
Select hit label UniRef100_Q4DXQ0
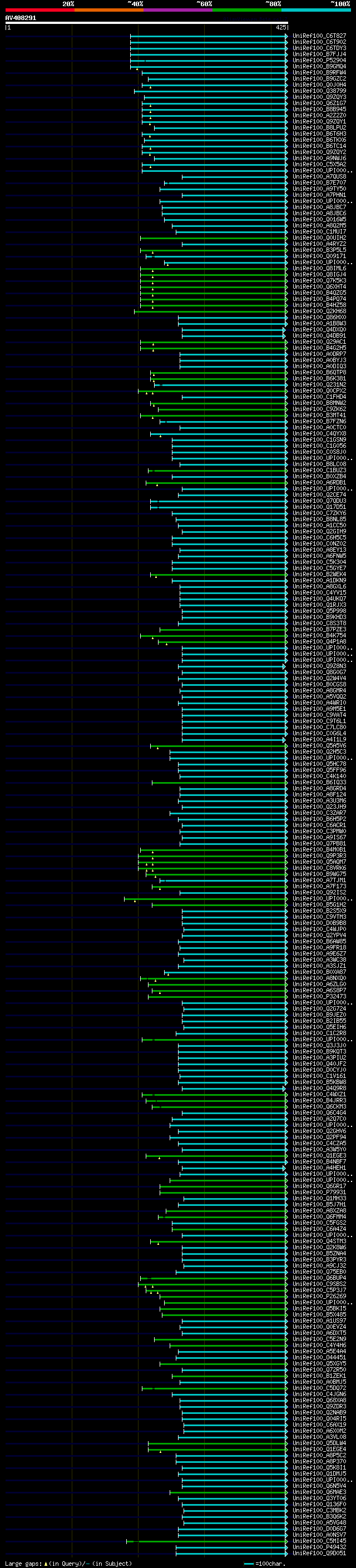point(319,329)
